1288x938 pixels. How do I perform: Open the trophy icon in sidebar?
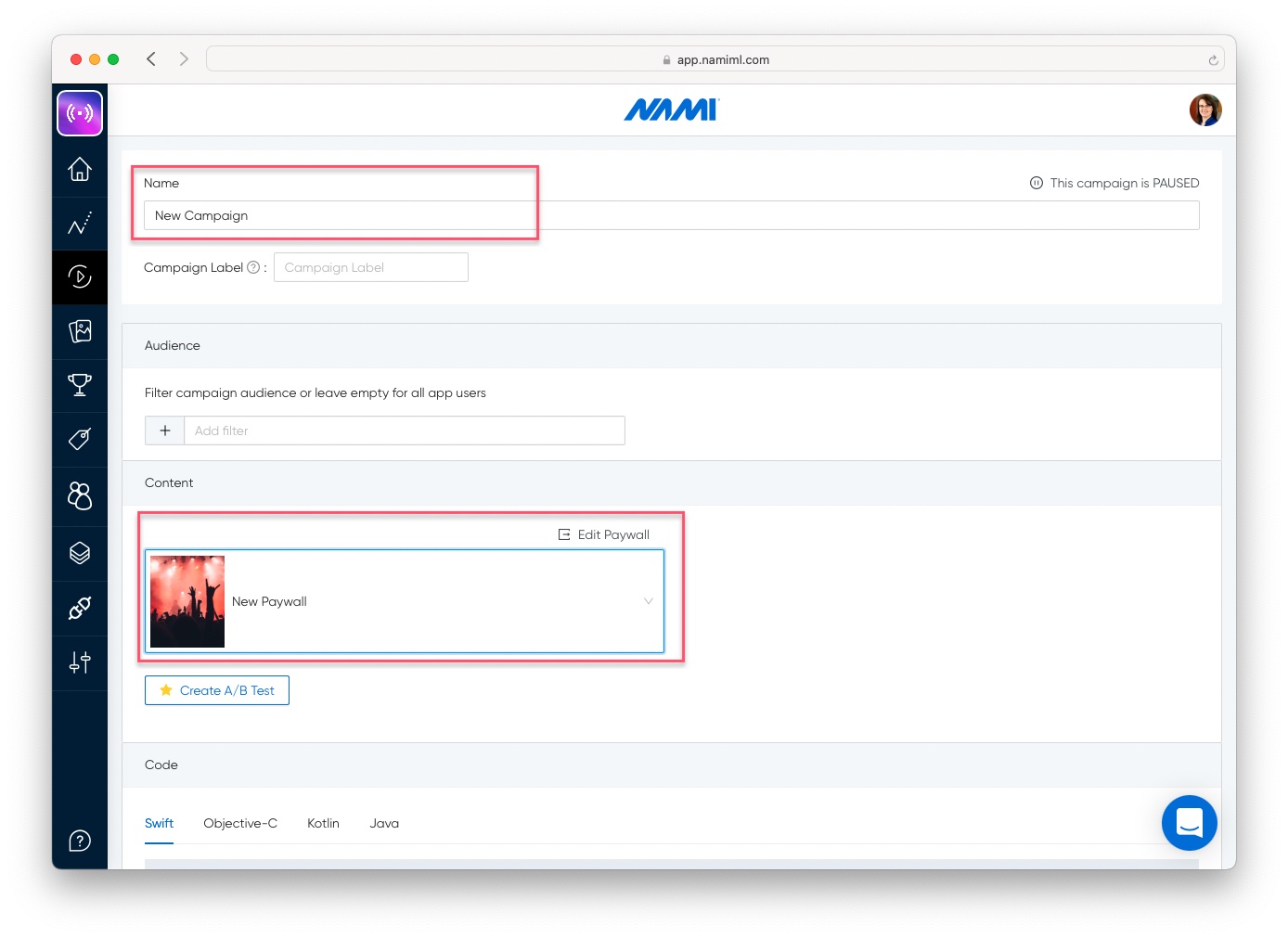(x=80, y=385)
